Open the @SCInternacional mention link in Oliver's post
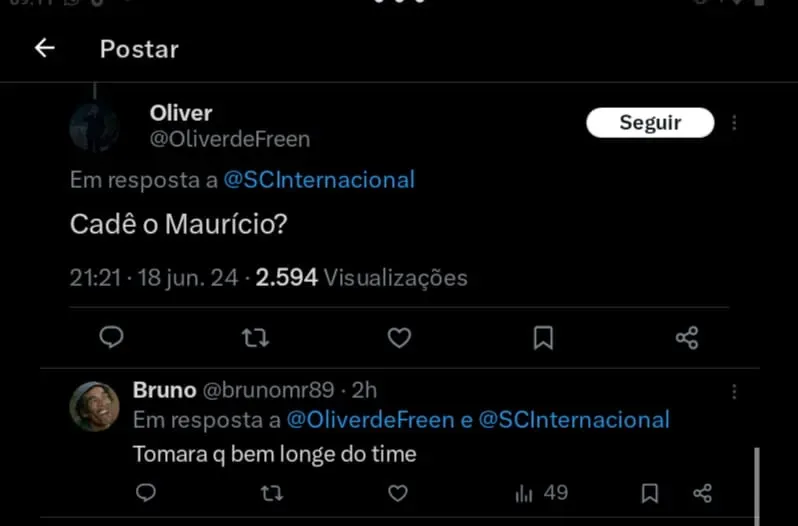798x526 pixels. (319, 180)
